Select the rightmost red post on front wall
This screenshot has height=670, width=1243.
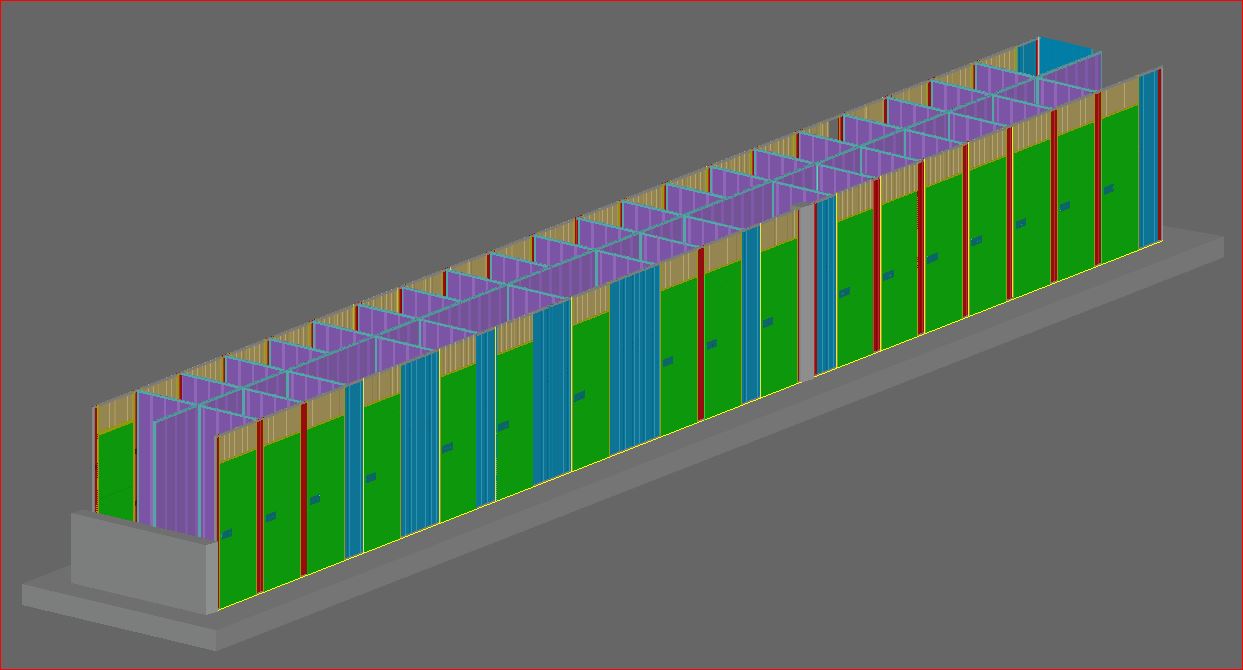click(1097, 180)
